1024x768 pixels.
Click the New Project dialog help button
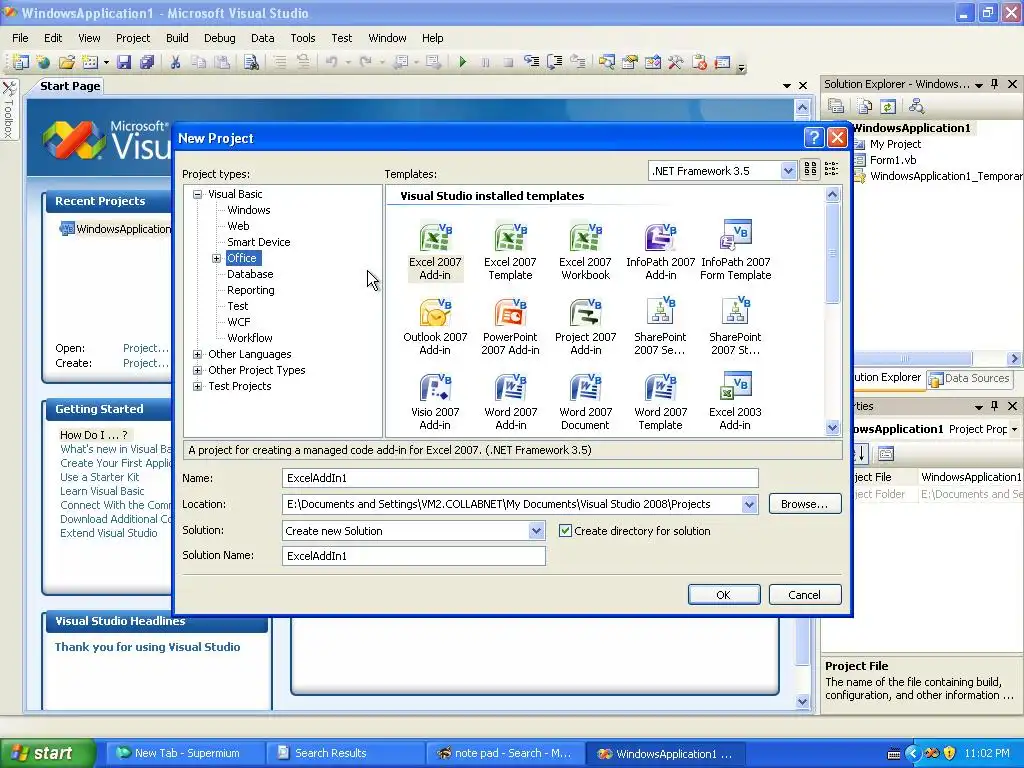(814, 137)
